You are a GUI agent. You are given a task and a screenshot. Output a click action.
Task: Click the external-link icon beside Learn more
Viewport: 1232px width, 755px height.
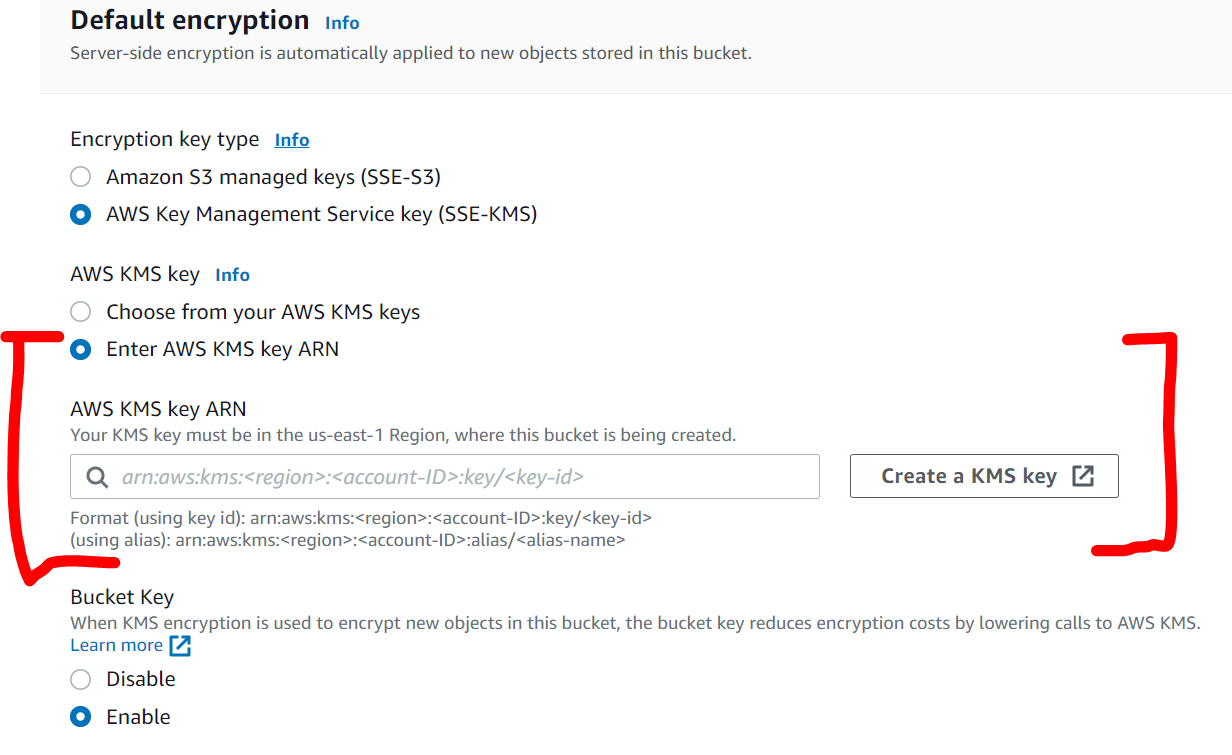(180, 646)
